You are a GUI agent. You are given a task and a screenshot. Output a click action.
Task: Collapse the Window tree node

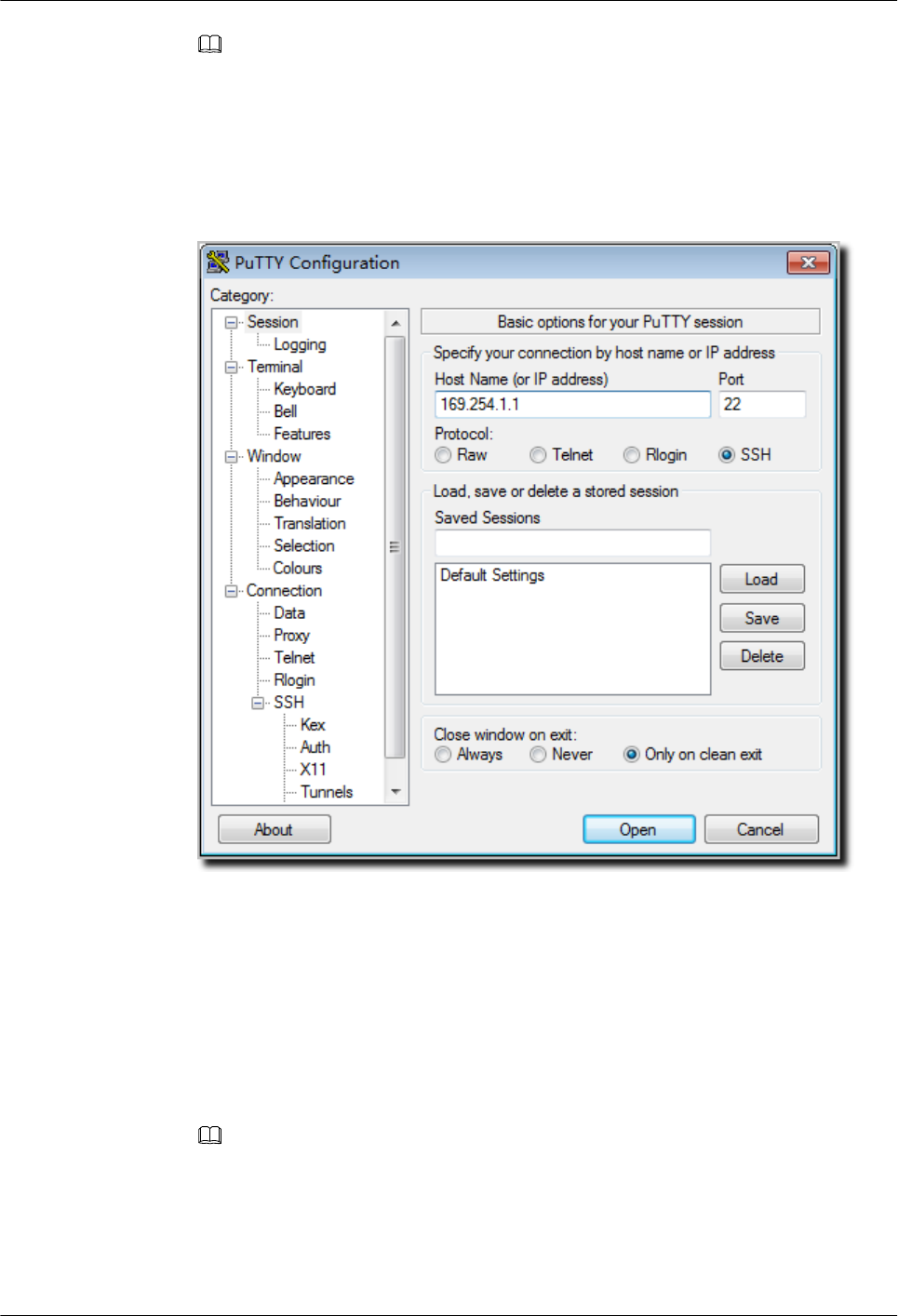click(x=231, y=457)
